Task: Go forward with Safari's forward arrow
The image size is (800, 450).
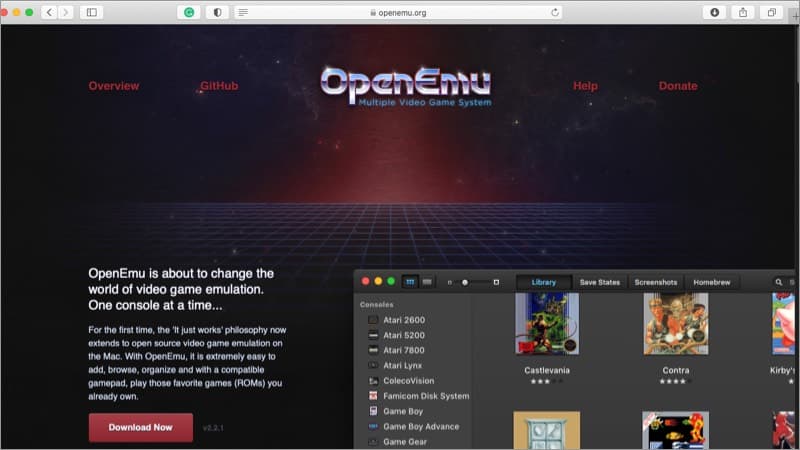Action: pos(65,12)
